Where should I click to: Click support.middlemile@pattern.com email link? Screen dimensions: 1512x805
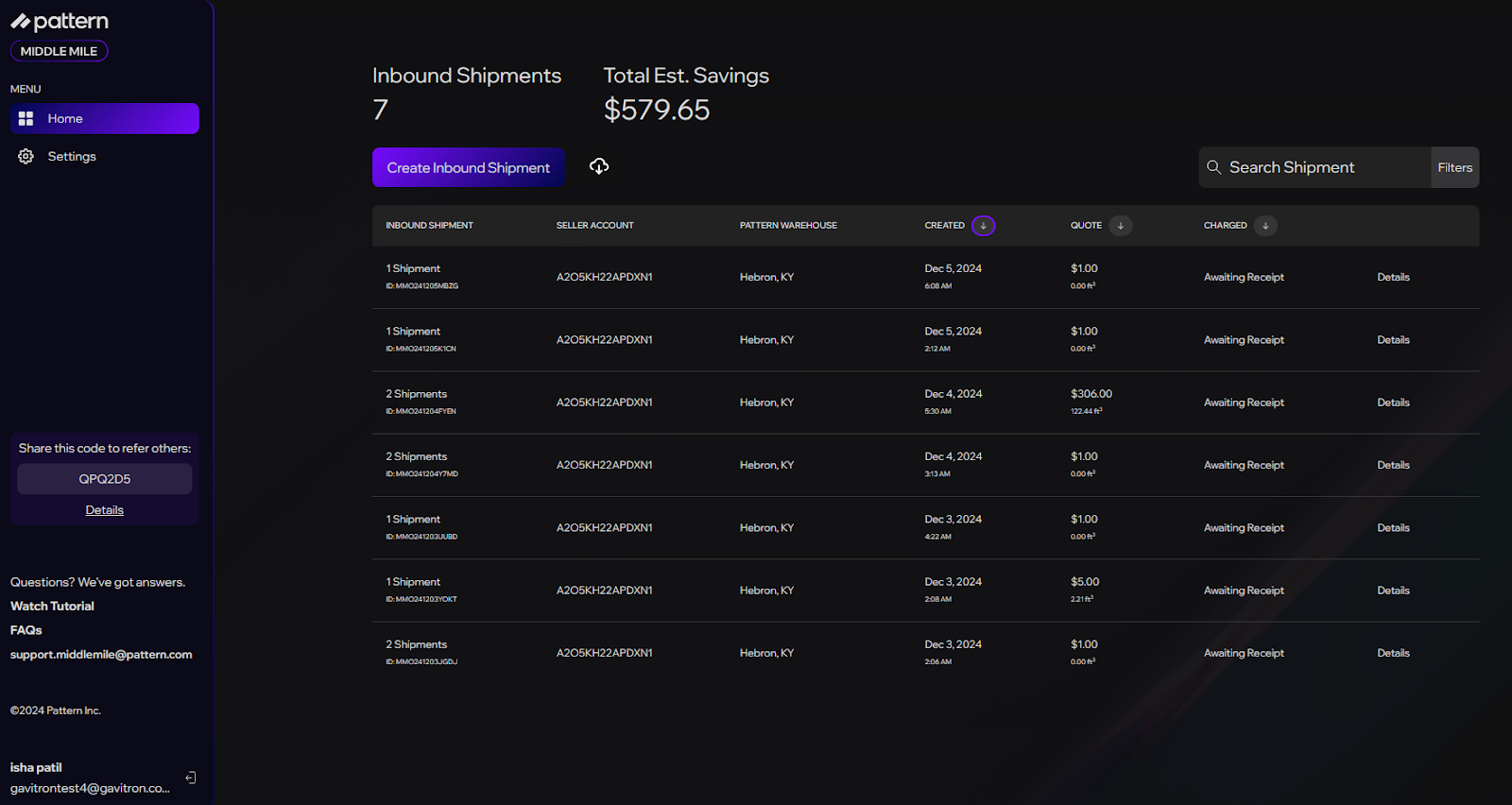(101, 655)
